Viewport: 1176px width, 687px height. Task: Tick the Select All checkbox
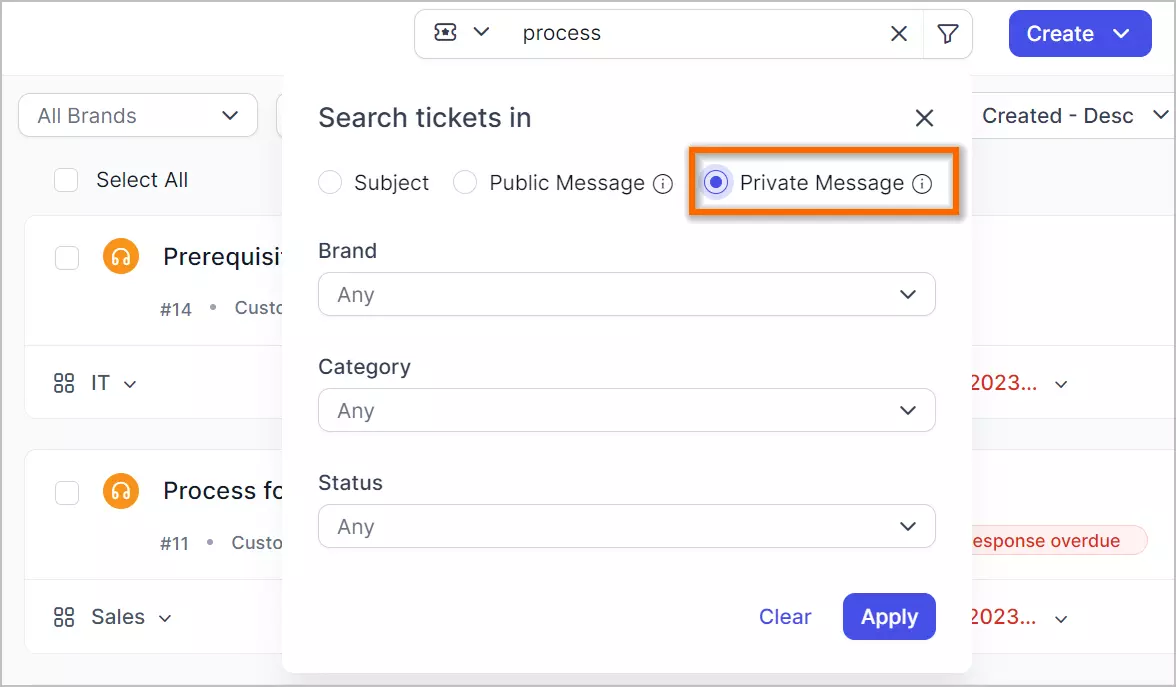[66, 180]
